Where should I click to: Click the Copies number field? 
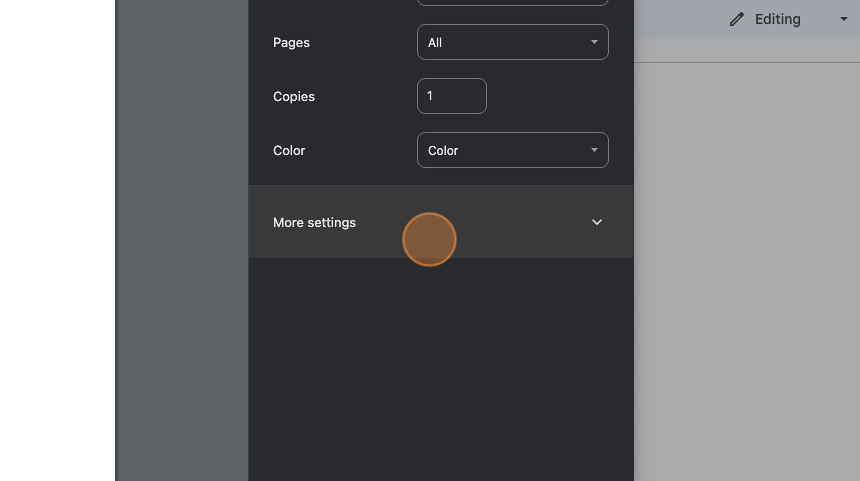click(451, 96)
